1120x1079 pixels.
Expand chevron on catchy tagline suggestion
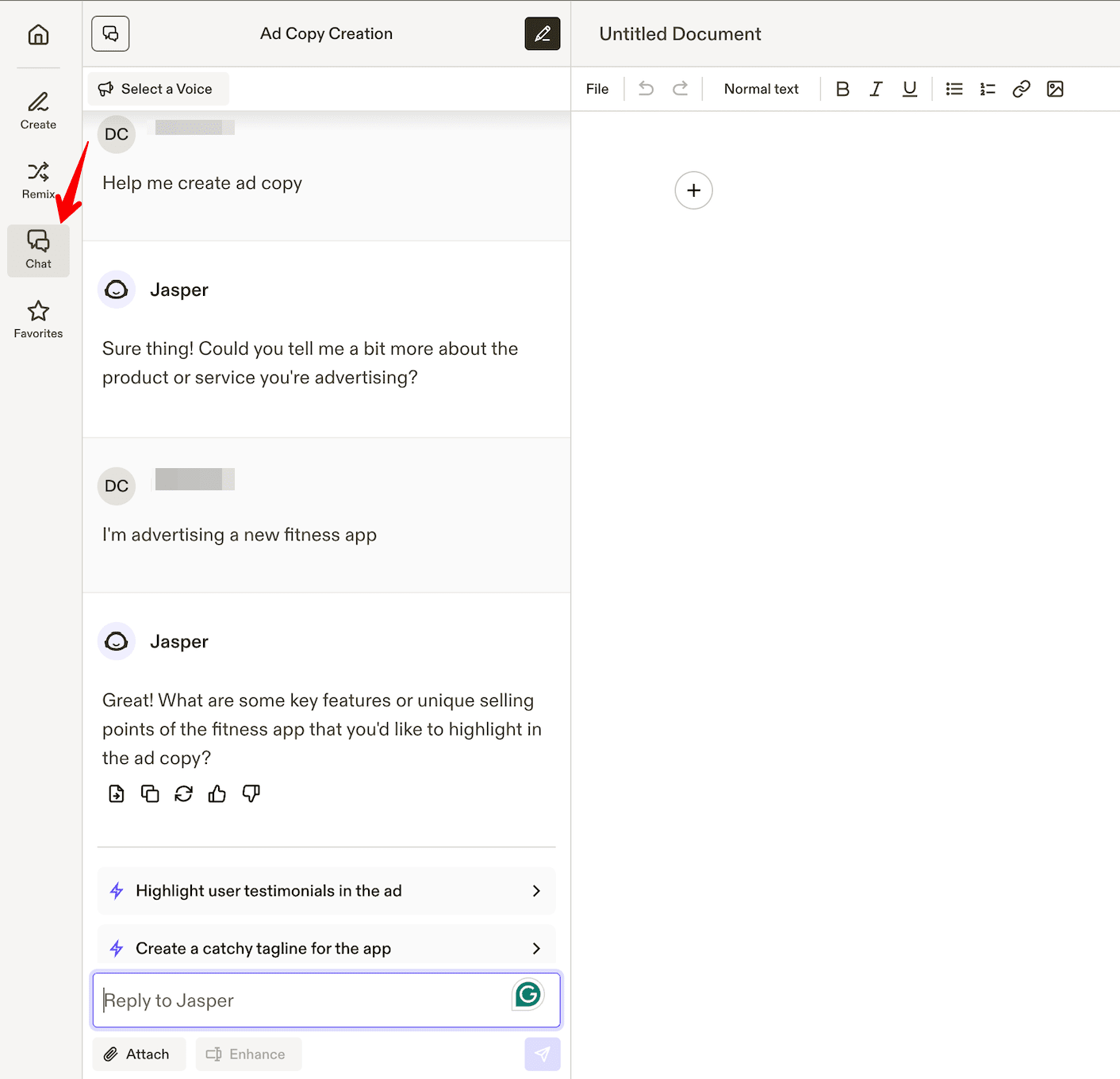coord(537,948)
